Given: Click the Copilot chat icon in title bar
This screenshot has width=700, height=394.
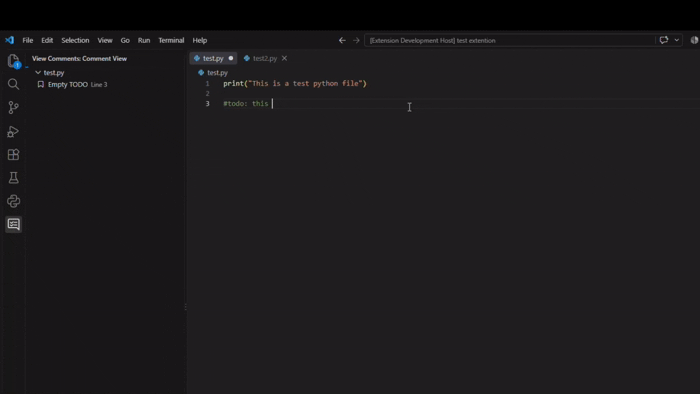Looking at the screenshot, I should point(664,40).
